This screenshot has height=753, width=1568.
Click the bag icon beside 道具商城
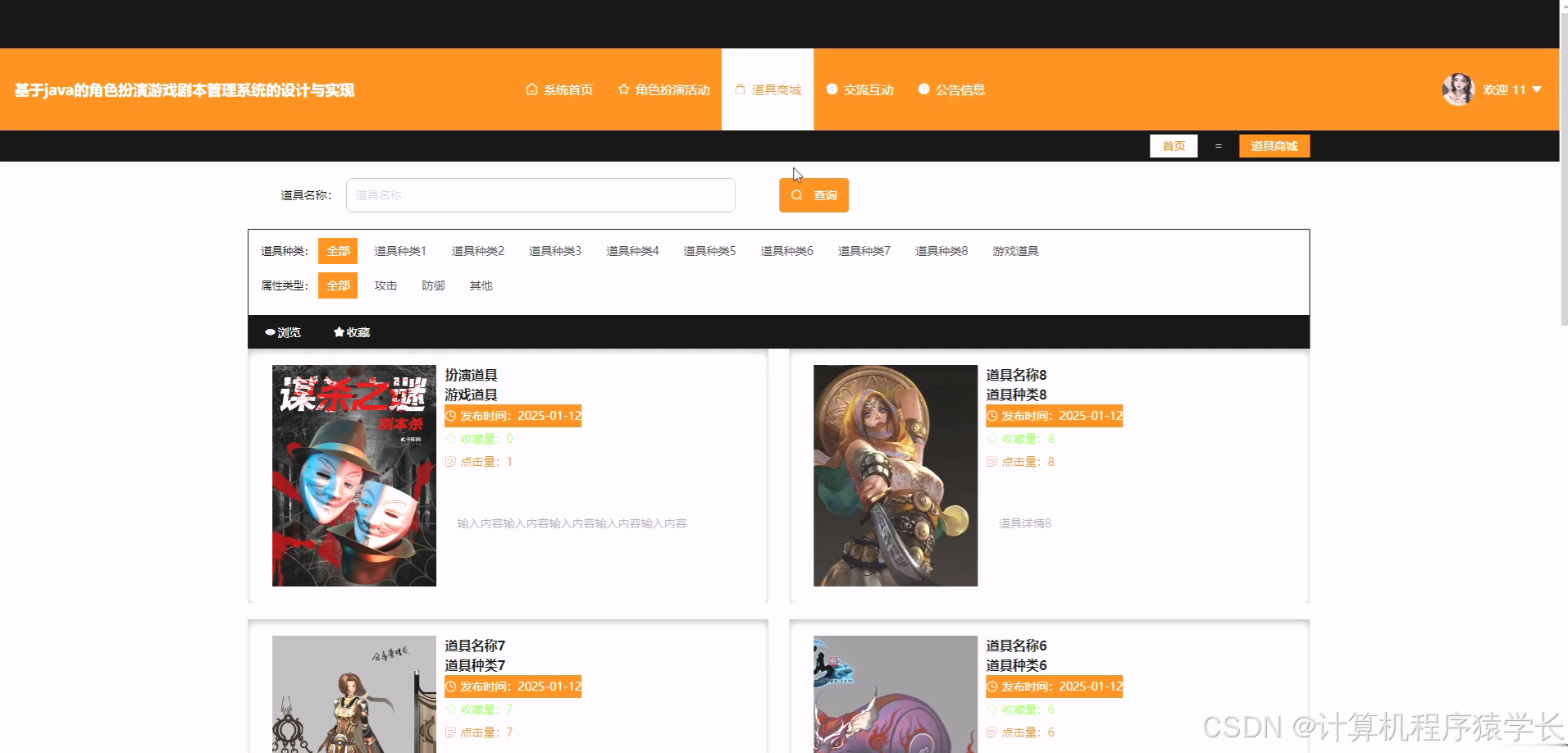pos(740,89)
